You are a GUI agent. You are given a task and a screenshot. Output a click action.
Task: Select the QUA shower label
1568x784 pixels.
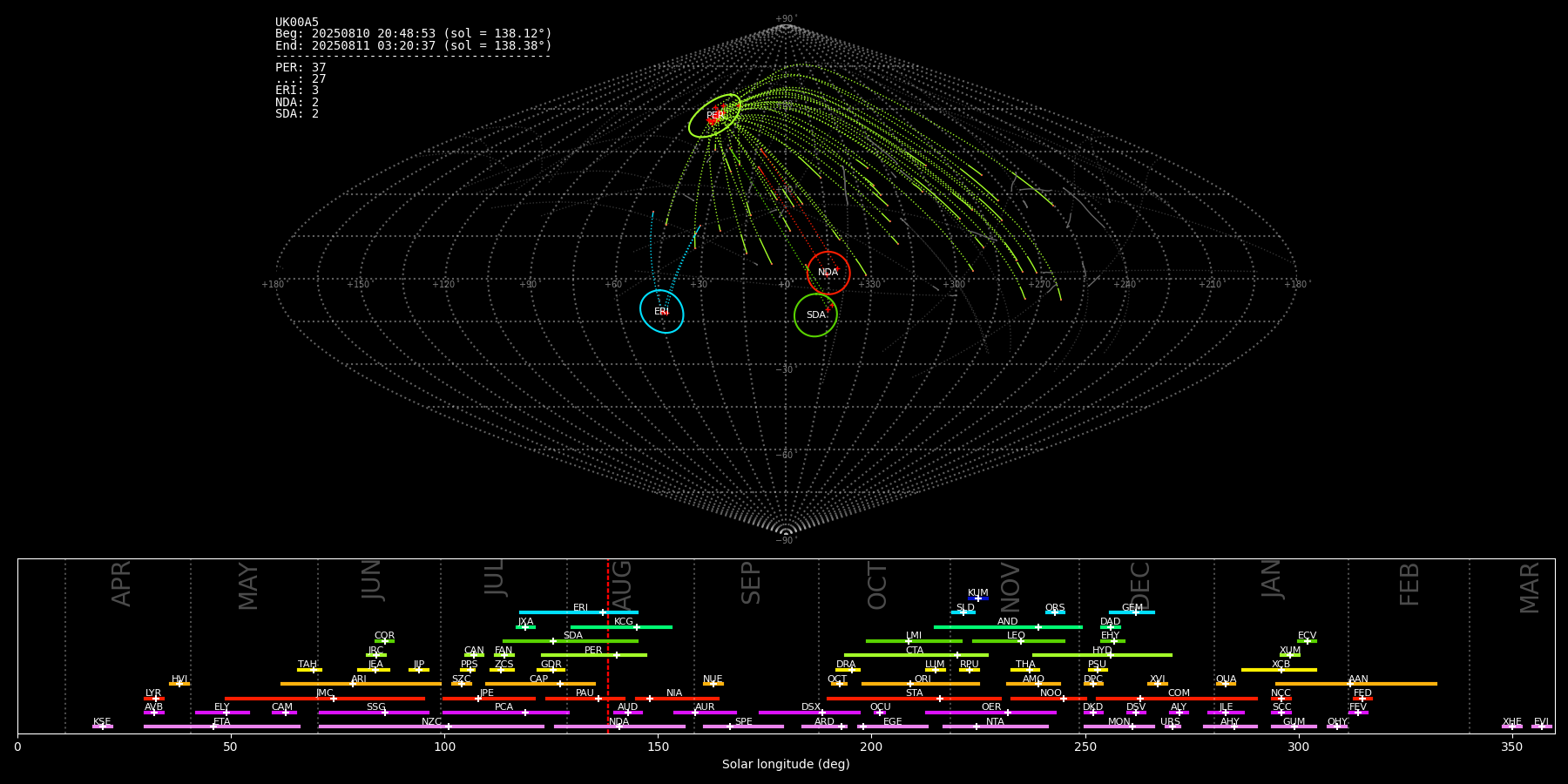[1227, 679]
